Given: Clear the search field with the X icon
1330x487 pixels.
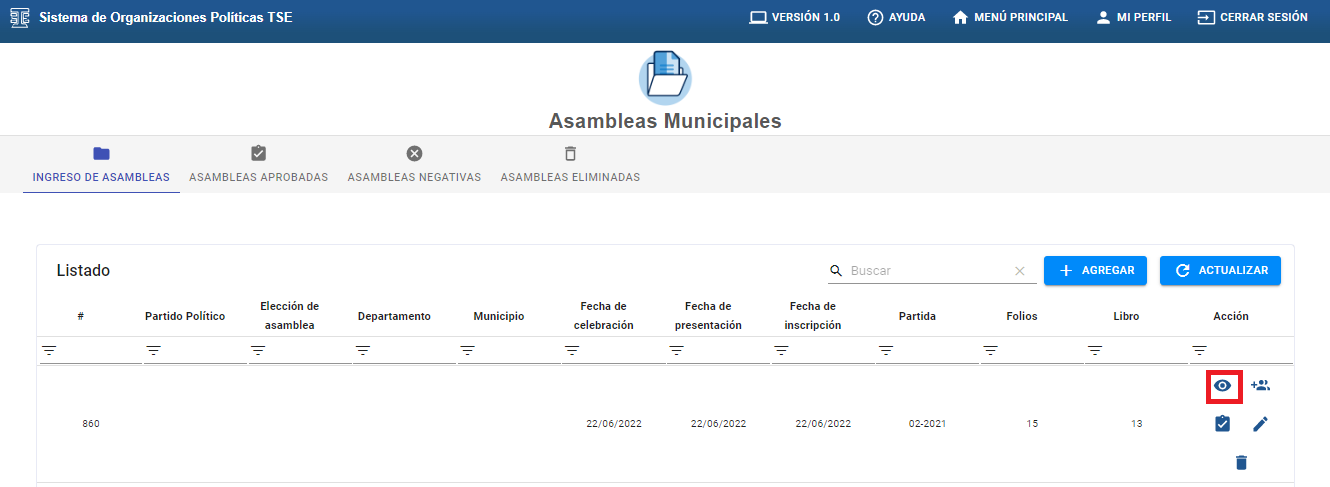Looking at the screenshot, I should [x=1020, y=271].
